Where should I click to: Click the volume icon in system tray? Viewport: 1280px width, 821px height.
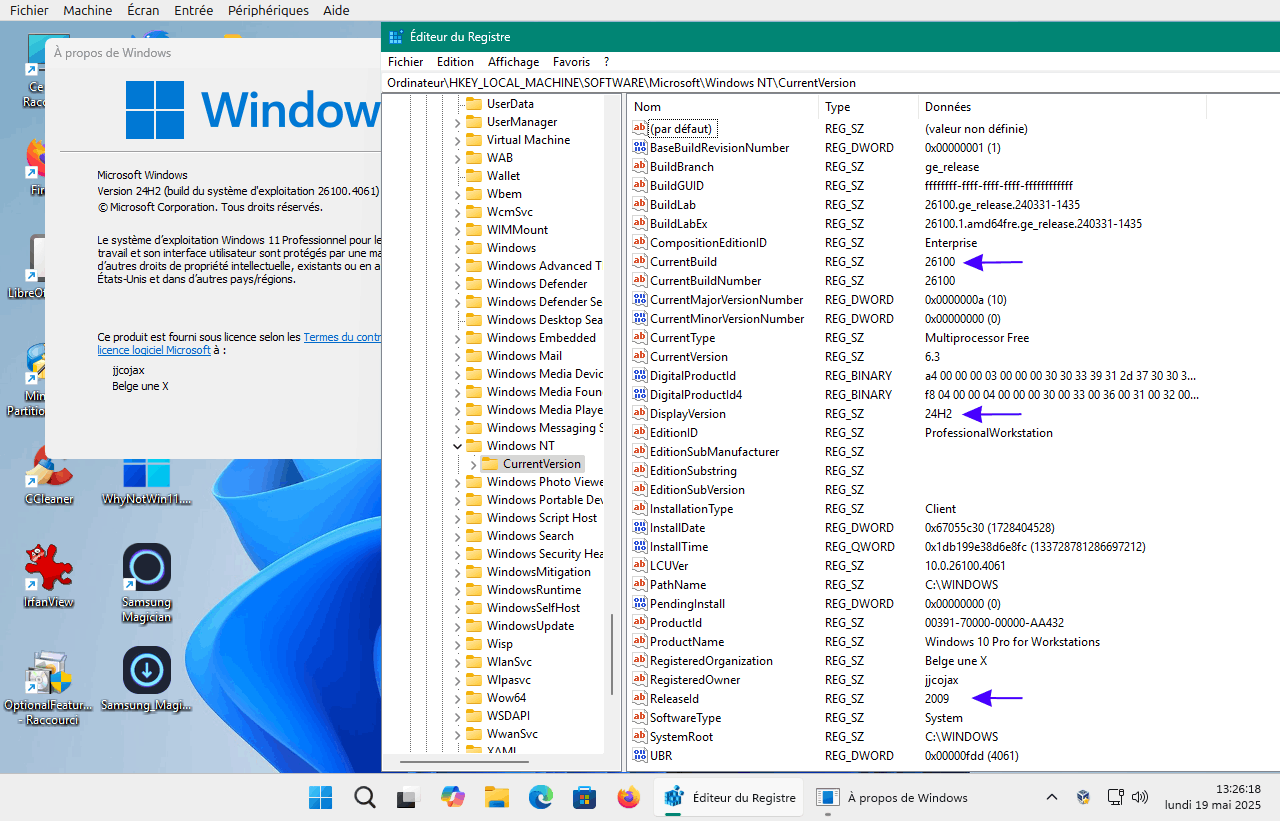(x=1139, y=797)
